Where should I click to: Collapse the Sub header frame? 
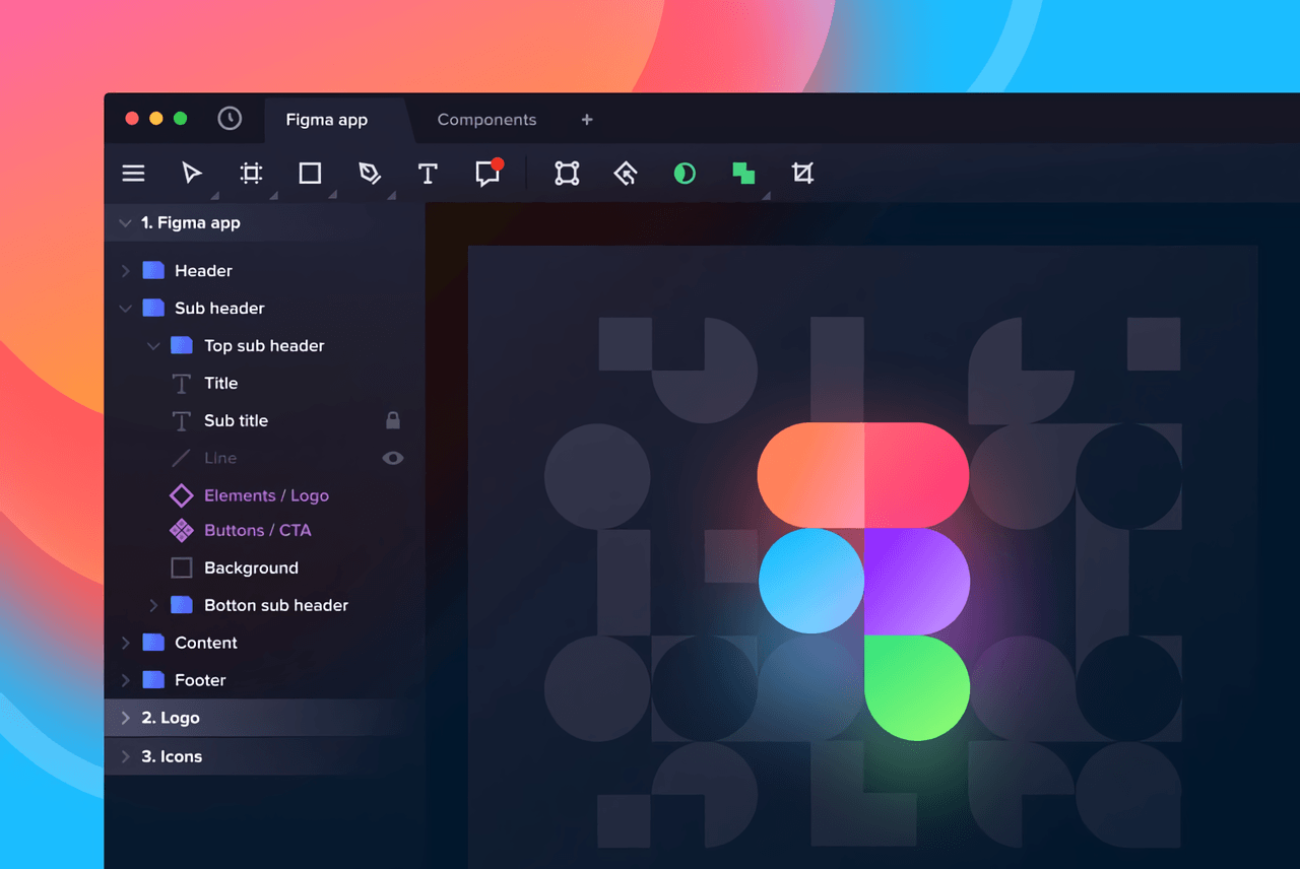(125, 308)
